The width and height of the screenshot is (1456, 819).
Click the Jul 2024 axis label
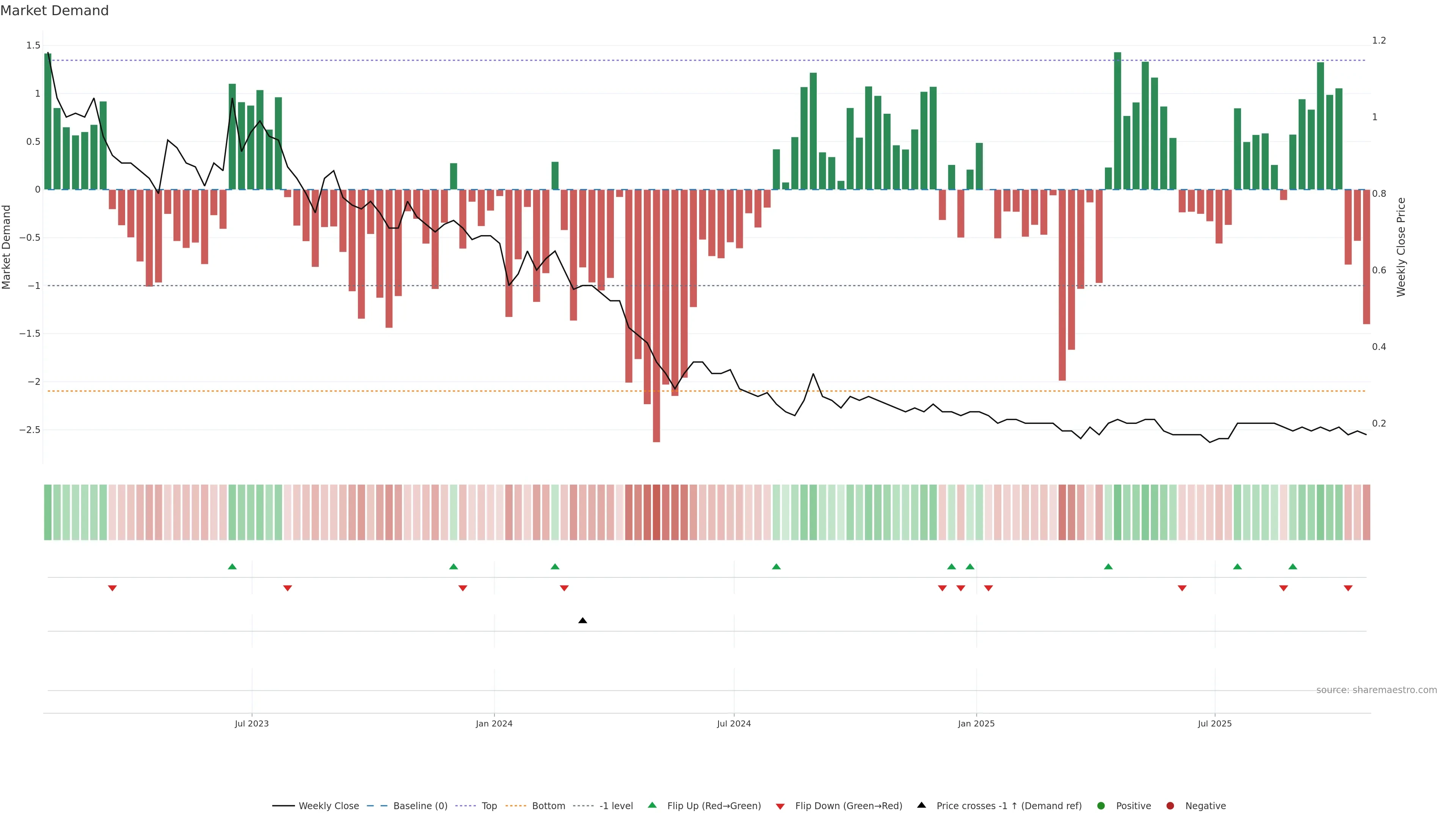click(734, 723)
